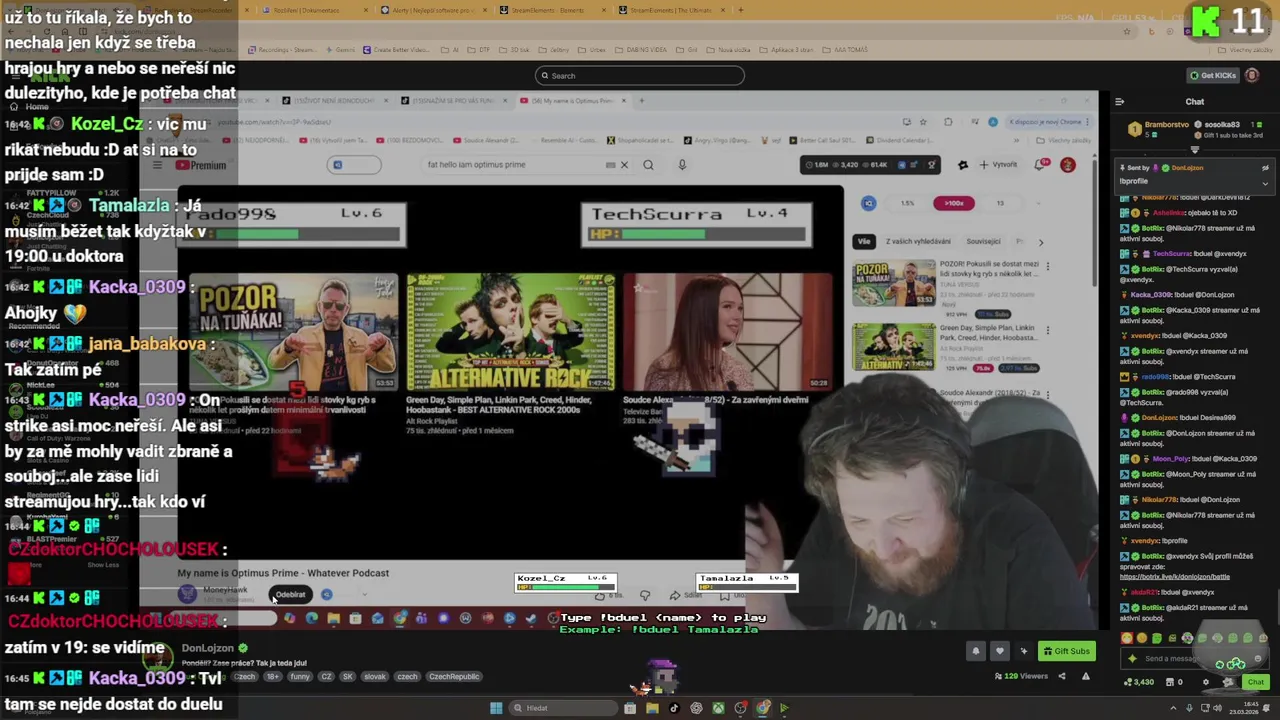This screenshot has height=720, width=1280.
Task: Open File Explorer from the taskbar
Action: [652, 708]
